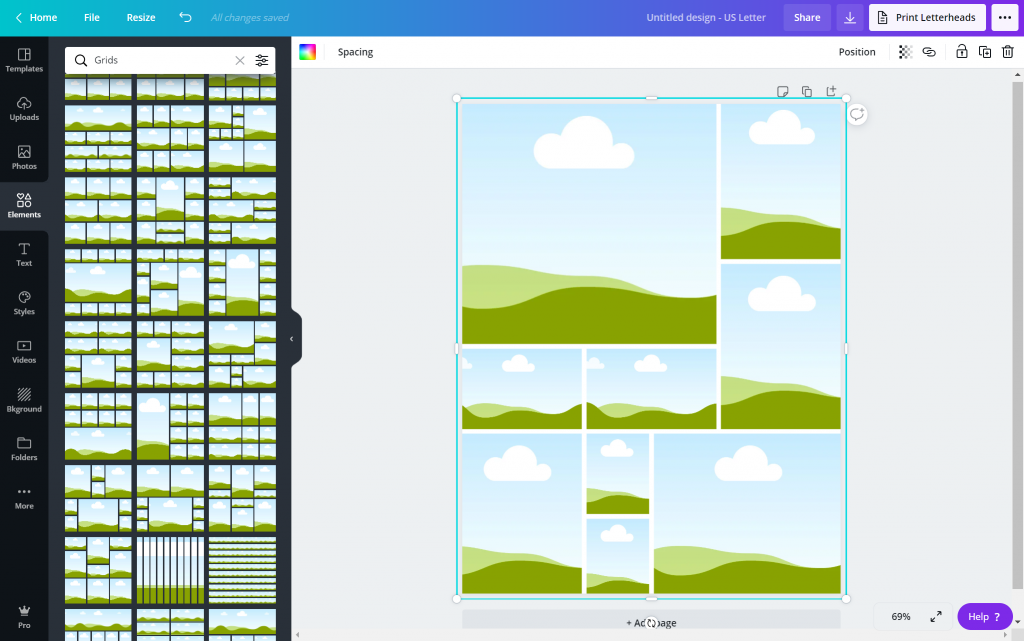Click the rainbow color picker swatch
The width and height of the screenshot is (1024, 641).
307,52
